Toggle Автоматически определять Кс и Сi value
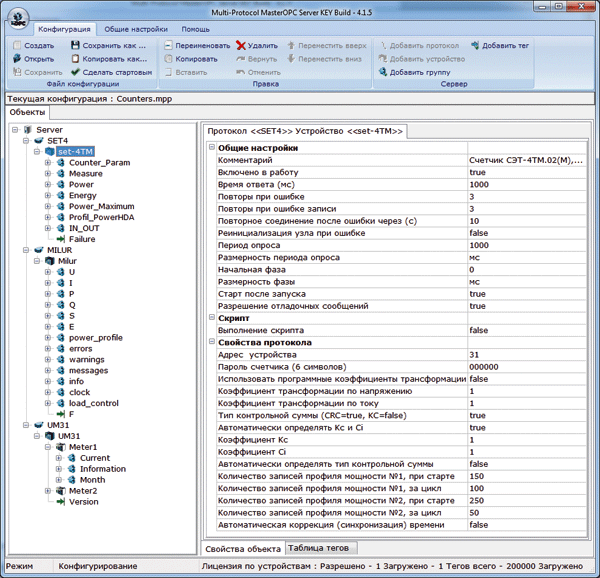This screenshot has height=578, width=600. point(527,428)
